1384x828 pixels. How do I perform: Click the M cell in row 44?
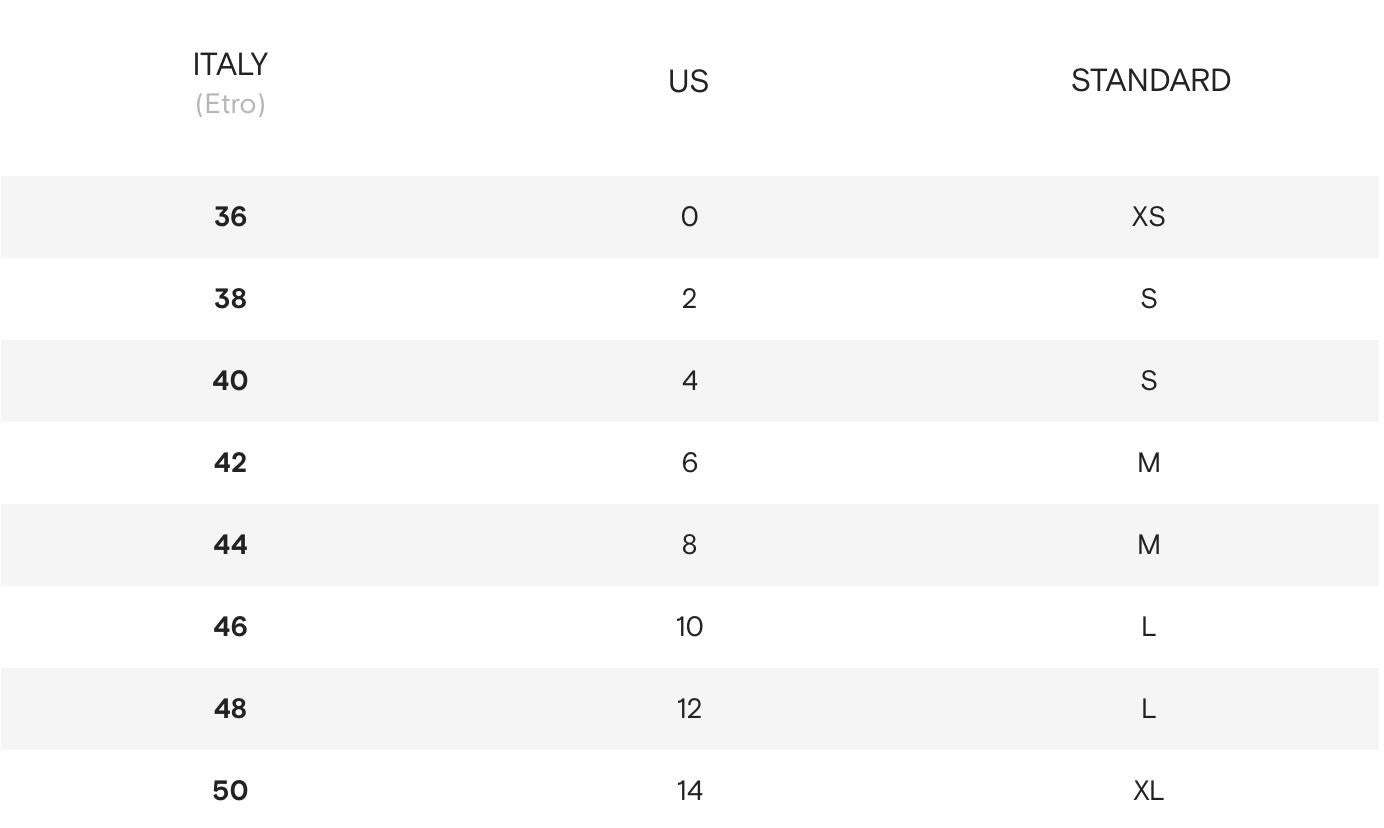1148,545
